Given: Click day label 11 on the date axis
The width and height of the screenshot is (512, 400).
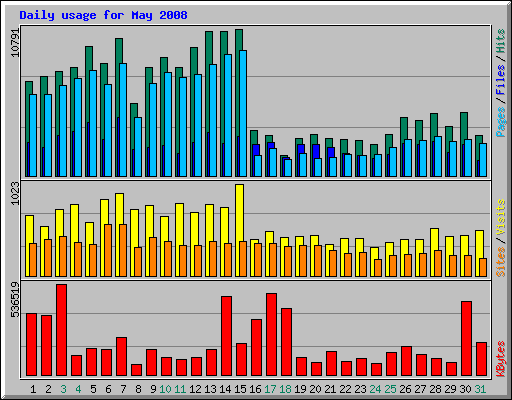Looking at the screenshot, I should click(x=180, y=389).
